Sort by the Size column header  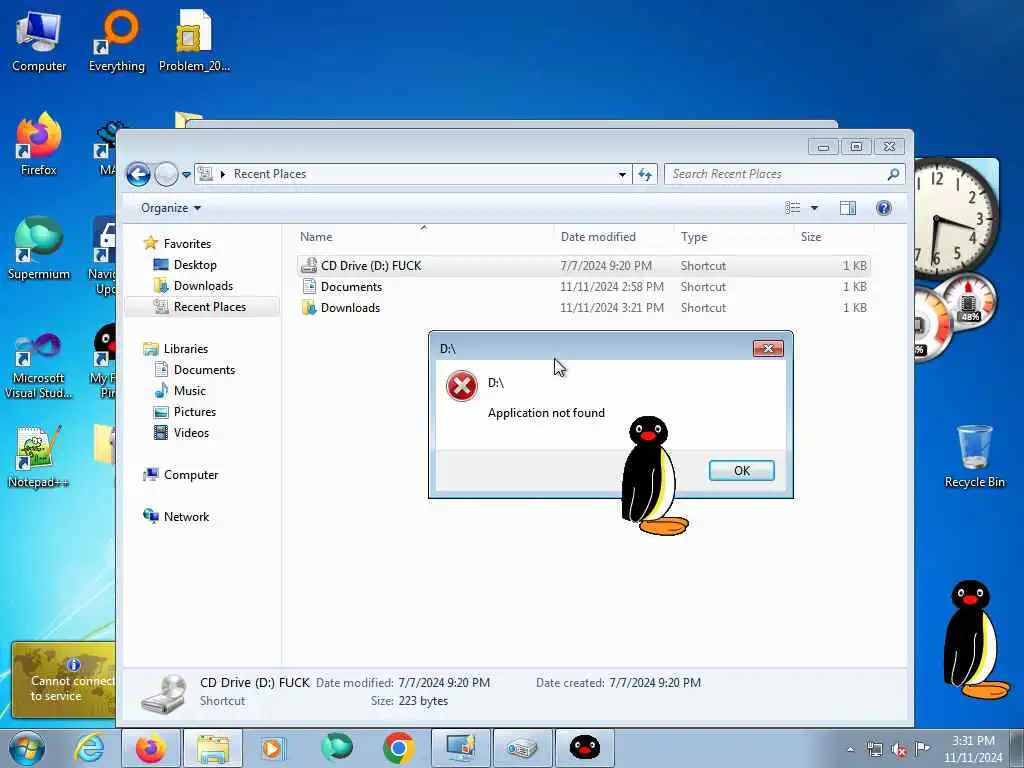(833, 237)
